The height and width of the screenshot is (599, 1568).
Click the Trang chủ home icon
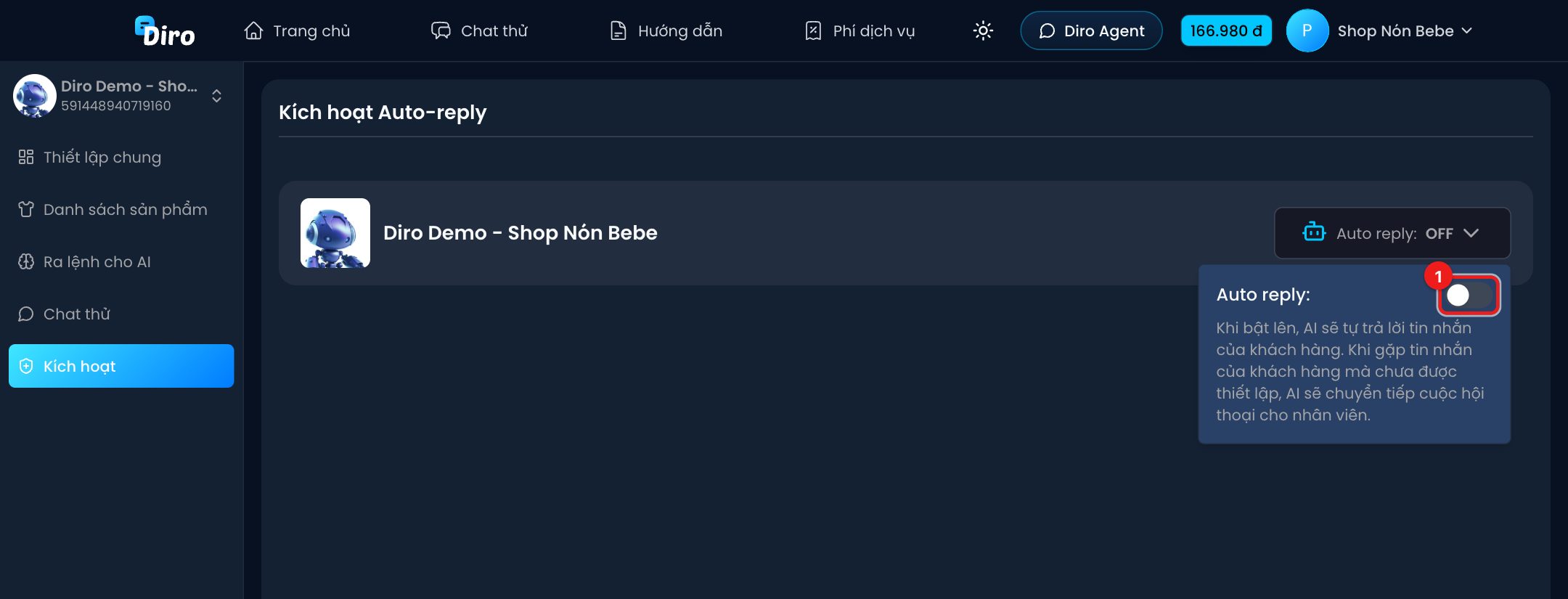tap(253, 30)
